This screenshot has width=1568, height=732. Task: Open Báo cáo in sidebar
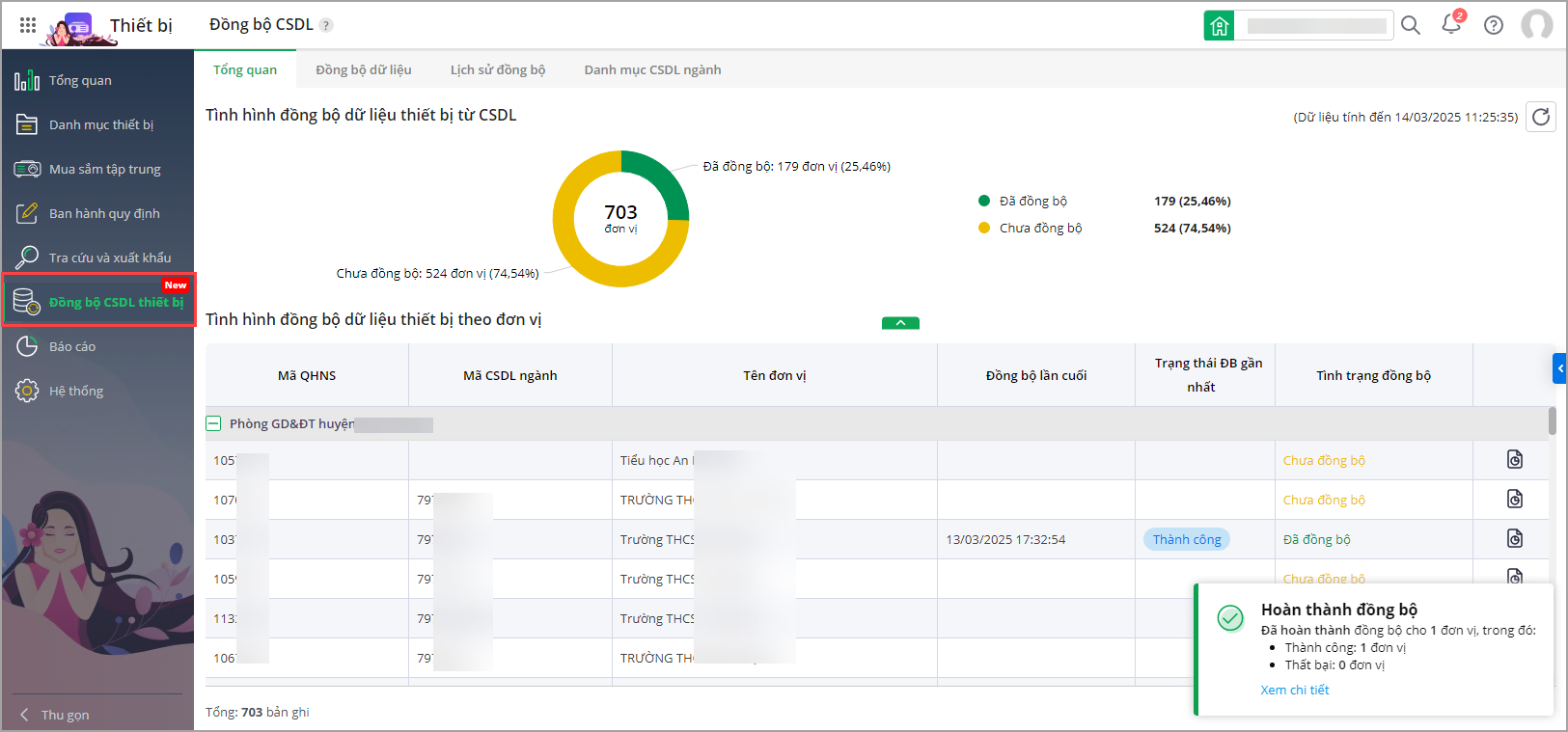(72, 346)
